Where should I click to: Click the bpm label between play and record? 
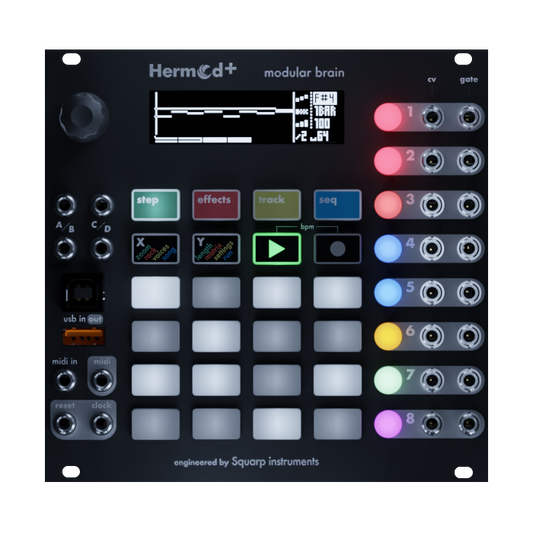point(307,227)
